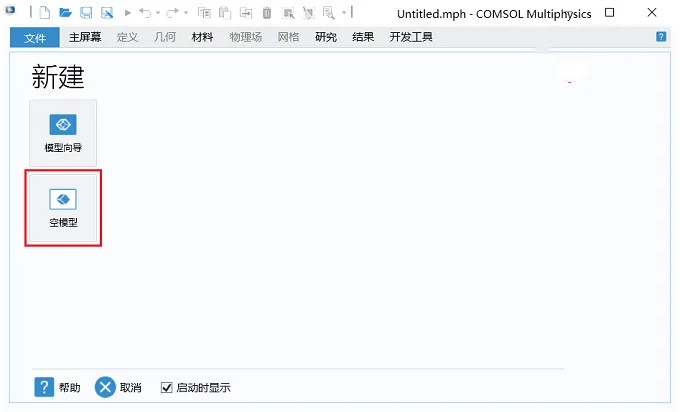This screenshot has width=680, height=412.
Task: Switch to the 研究 tab
Action: [x=326, y=37]
